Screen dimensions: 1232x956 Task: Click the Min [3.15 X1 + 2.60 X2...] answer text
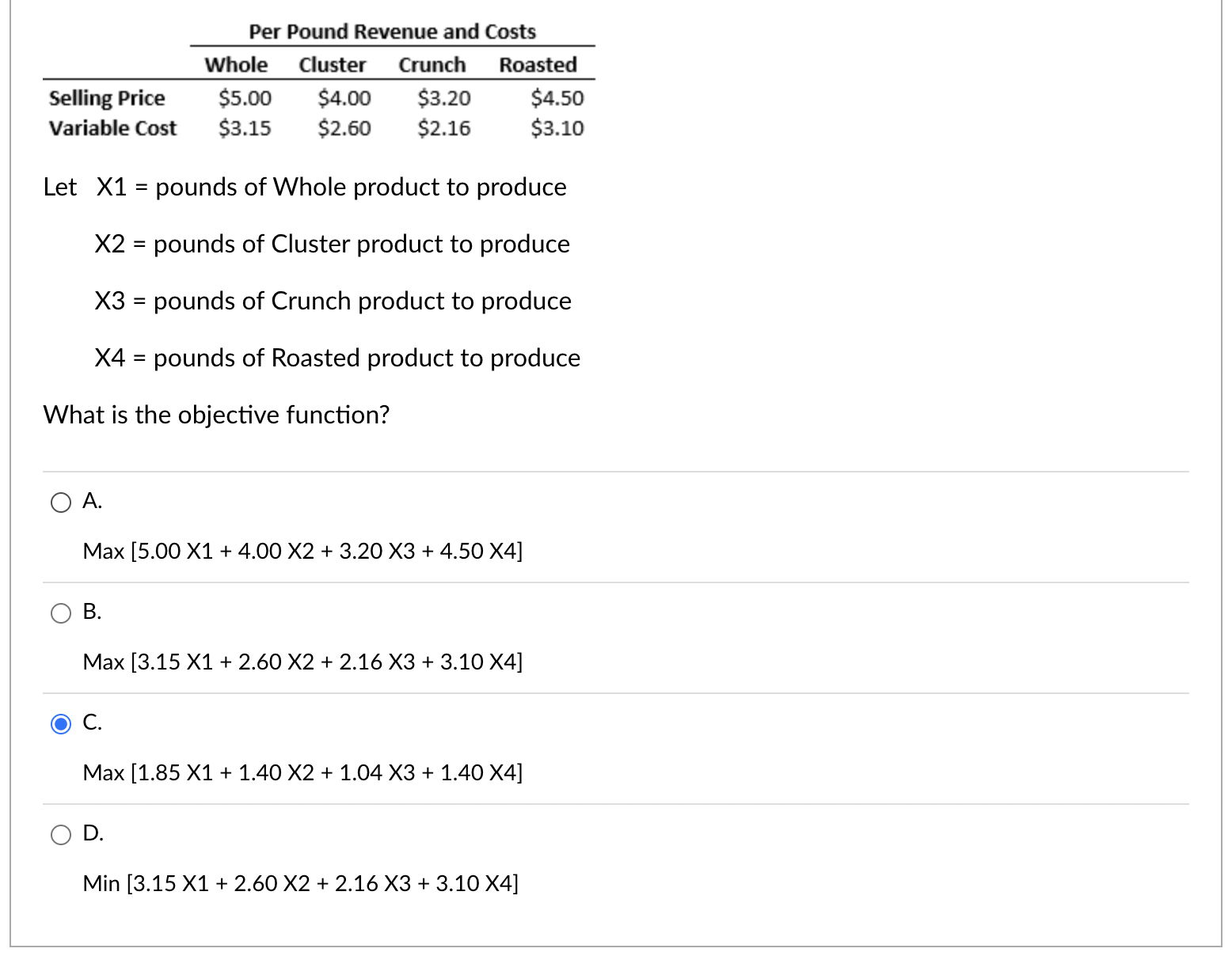301,882
